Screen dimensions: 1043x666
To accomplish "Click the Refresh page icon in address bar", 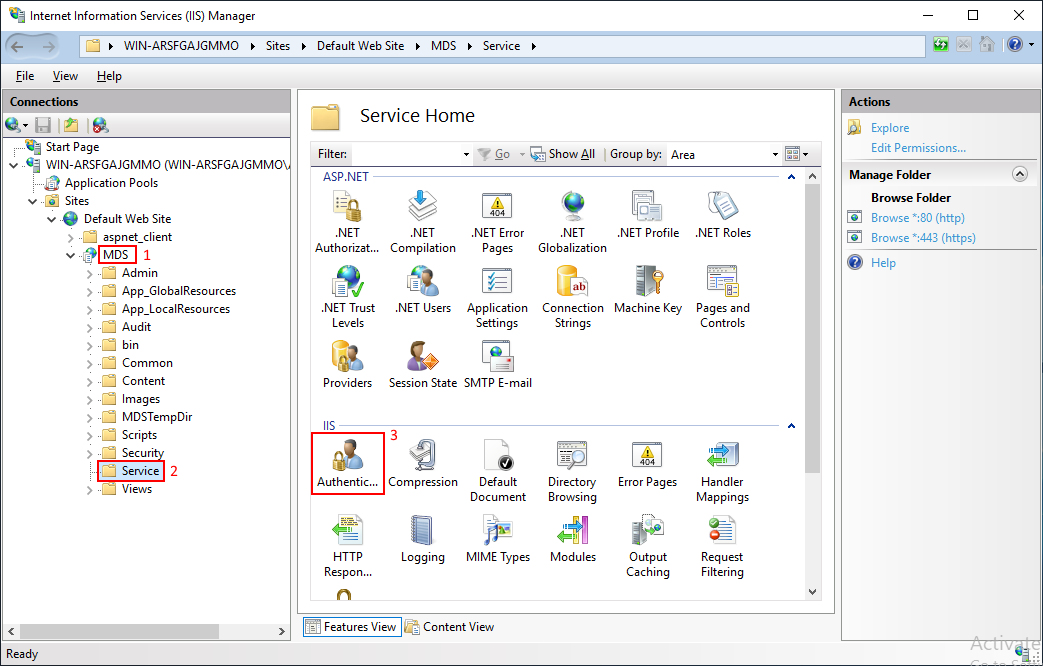I will point(940,45).
